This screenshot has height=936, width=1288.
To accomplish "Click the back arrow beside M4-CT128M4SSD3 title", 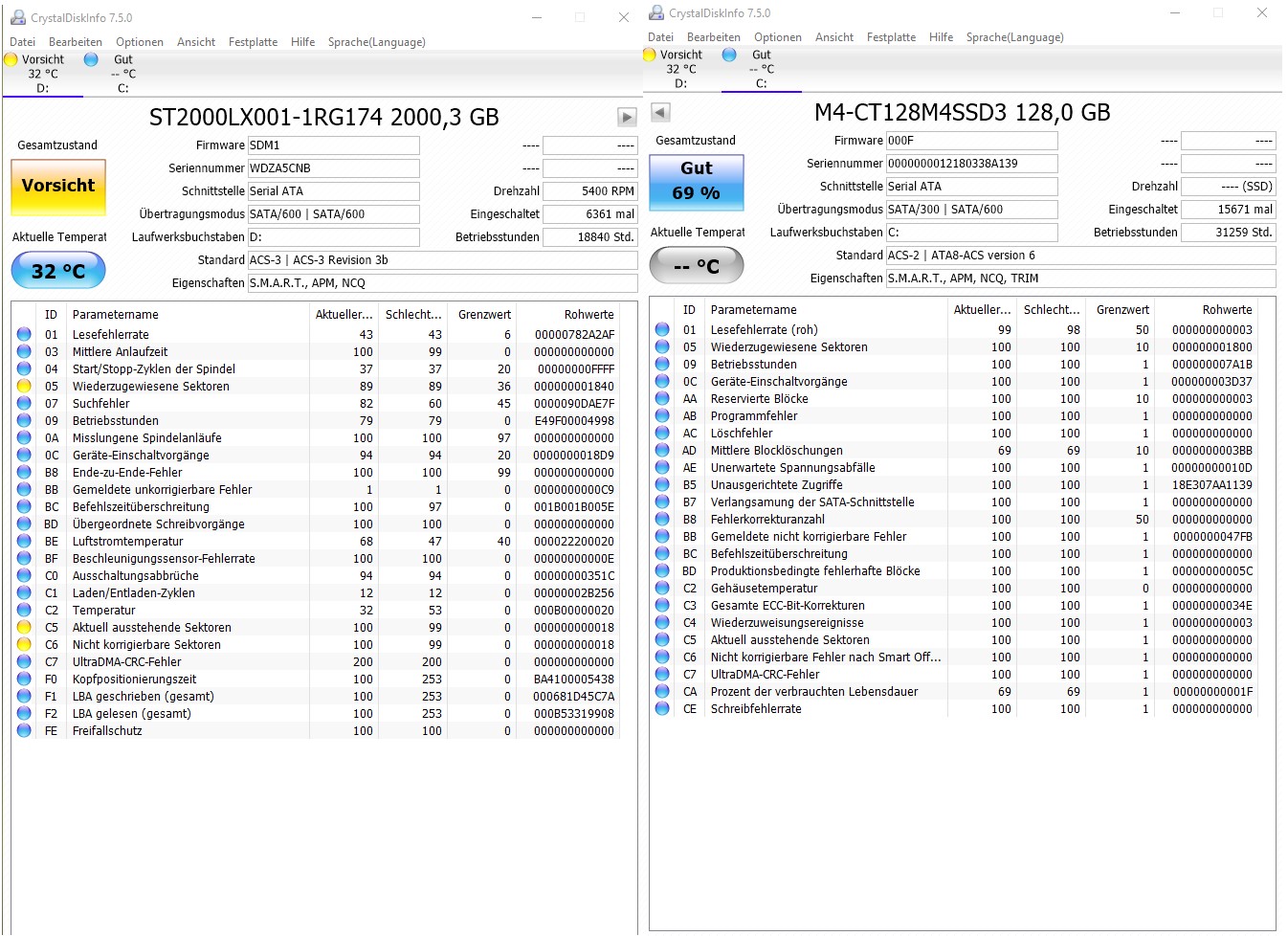I will 658,112.
